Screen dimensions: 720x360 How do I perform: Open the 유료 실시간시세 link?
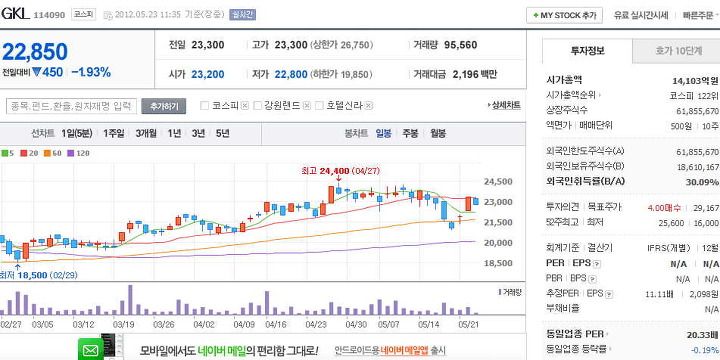(641, 15)
